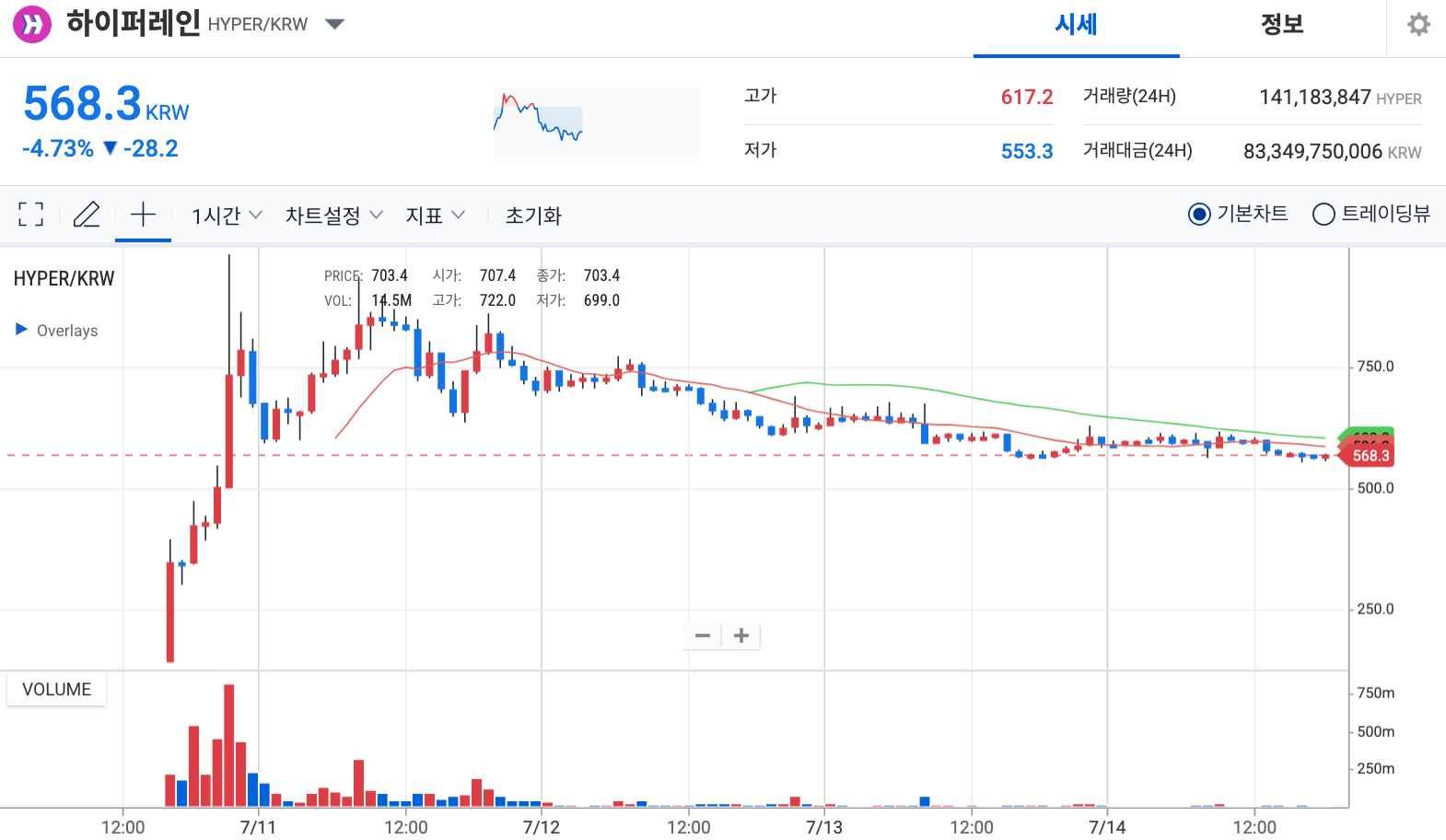Open the 지표 indicators dropdown

[x=435, y=216]
